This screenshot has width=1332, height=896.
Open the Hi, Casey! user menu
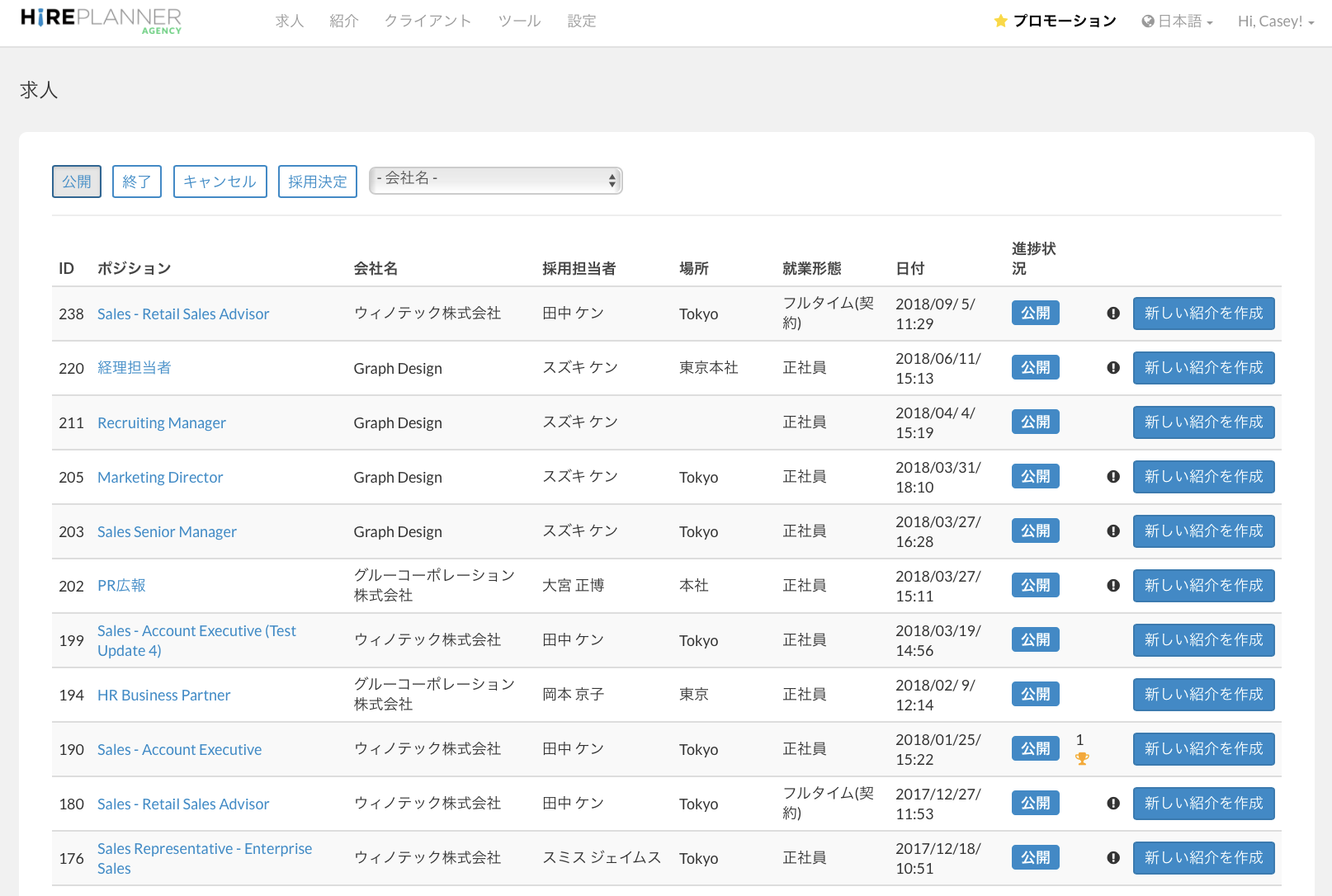1275,21
